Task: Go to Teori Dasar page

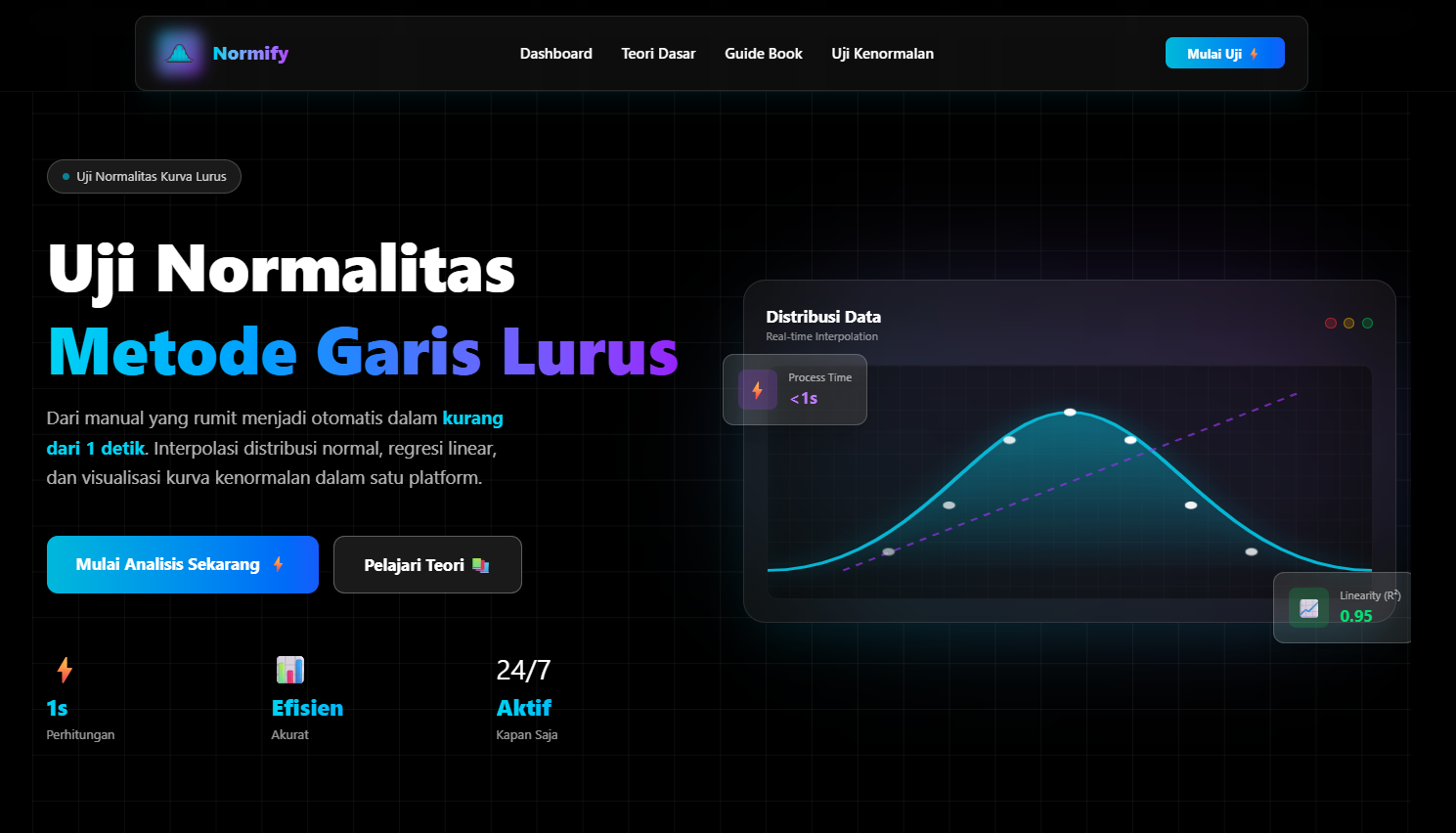Action: [x=658, y=54]
